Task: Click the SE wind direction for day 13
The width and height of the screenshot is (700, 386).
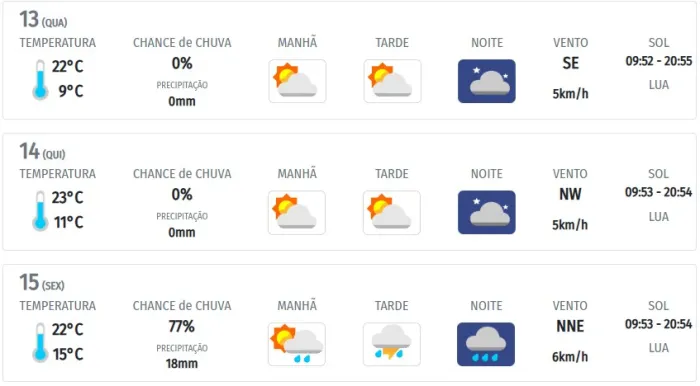Action: [571, 63]
